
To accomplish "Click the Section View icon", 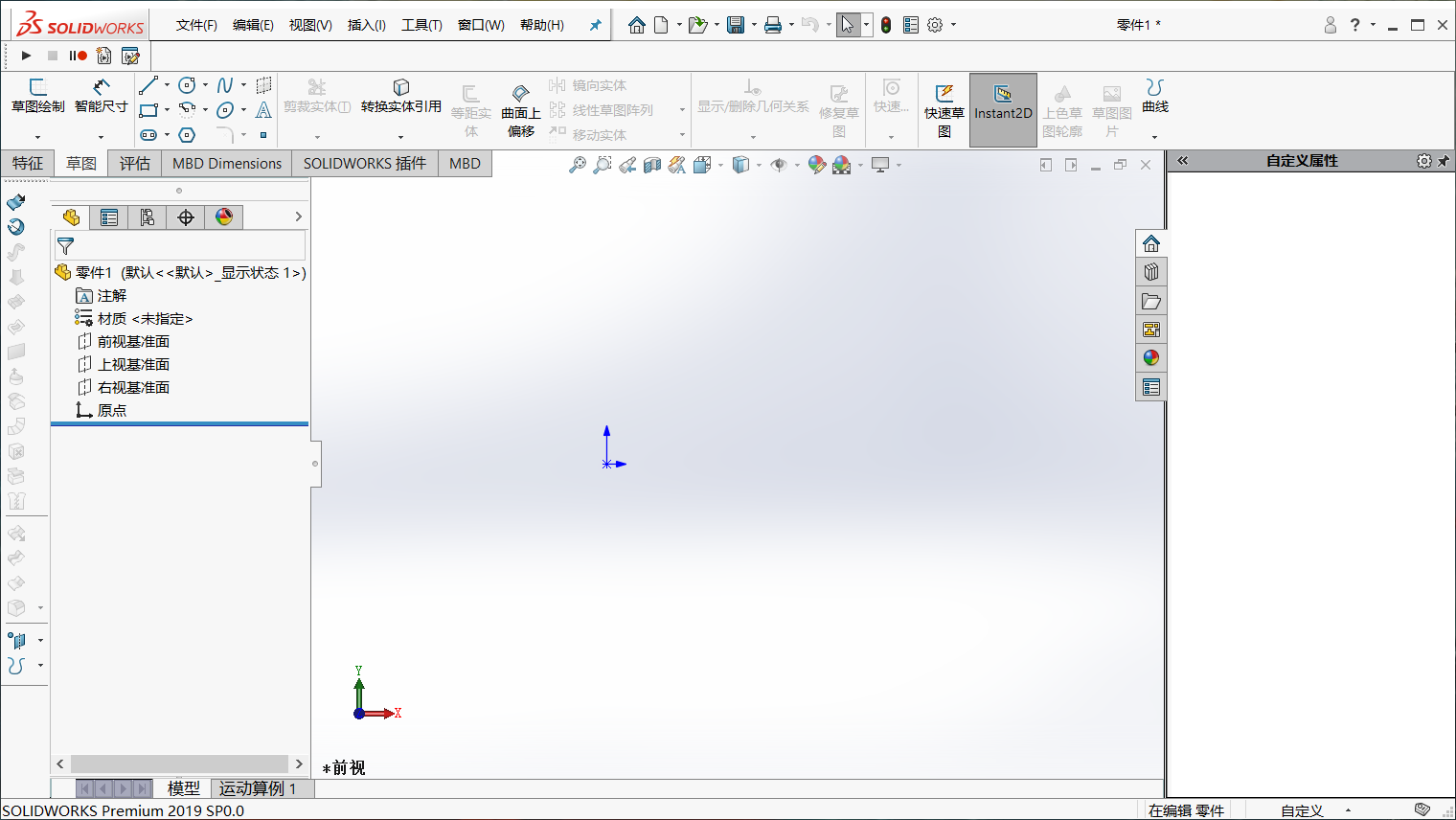I will pyautogui.click(x=651, y=165).
